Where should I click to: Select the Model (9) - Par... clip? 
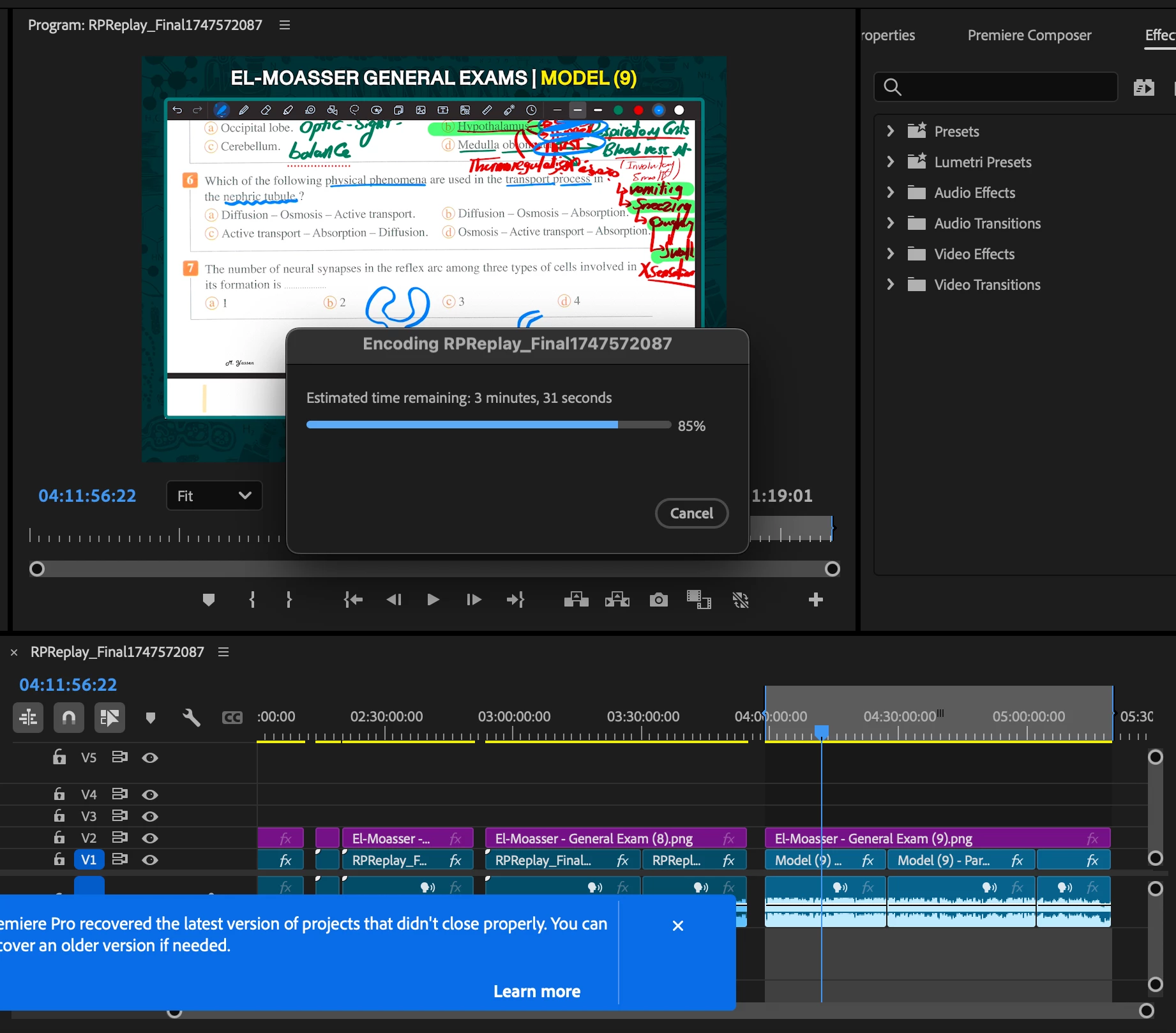(961, 860)
